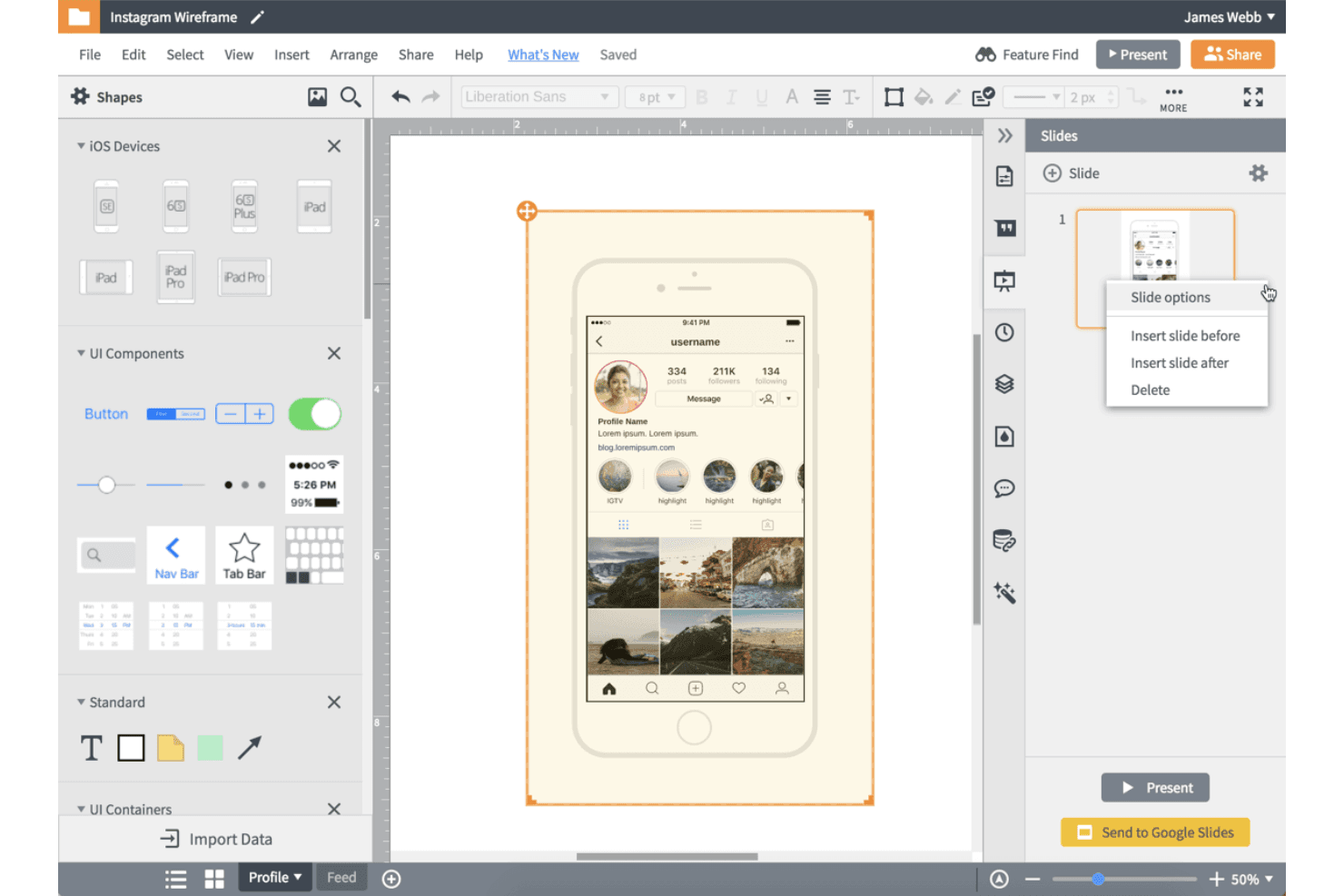Open the shape search magnifier
1344x896 pixels.
click(x=351, y=96)
